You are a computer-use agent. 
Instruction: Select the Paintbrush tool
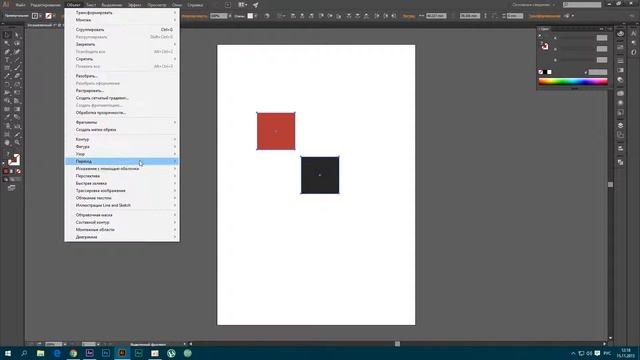[x=17, y=68]
